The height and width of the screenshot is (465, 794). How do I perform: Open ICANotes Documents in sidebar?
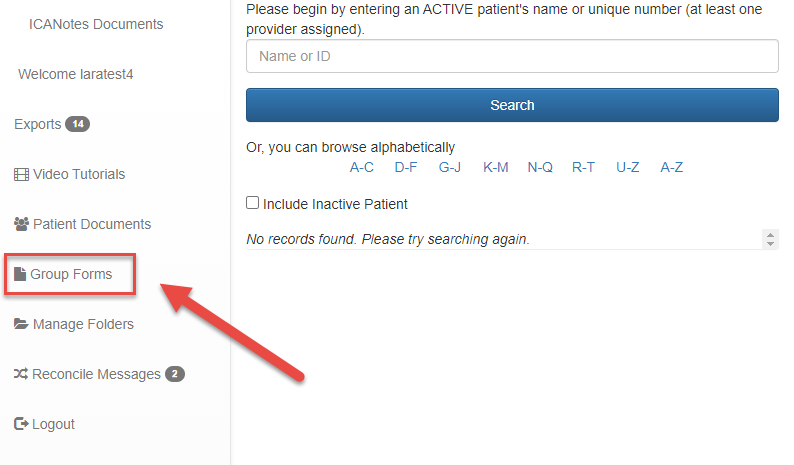pos(96,24)
